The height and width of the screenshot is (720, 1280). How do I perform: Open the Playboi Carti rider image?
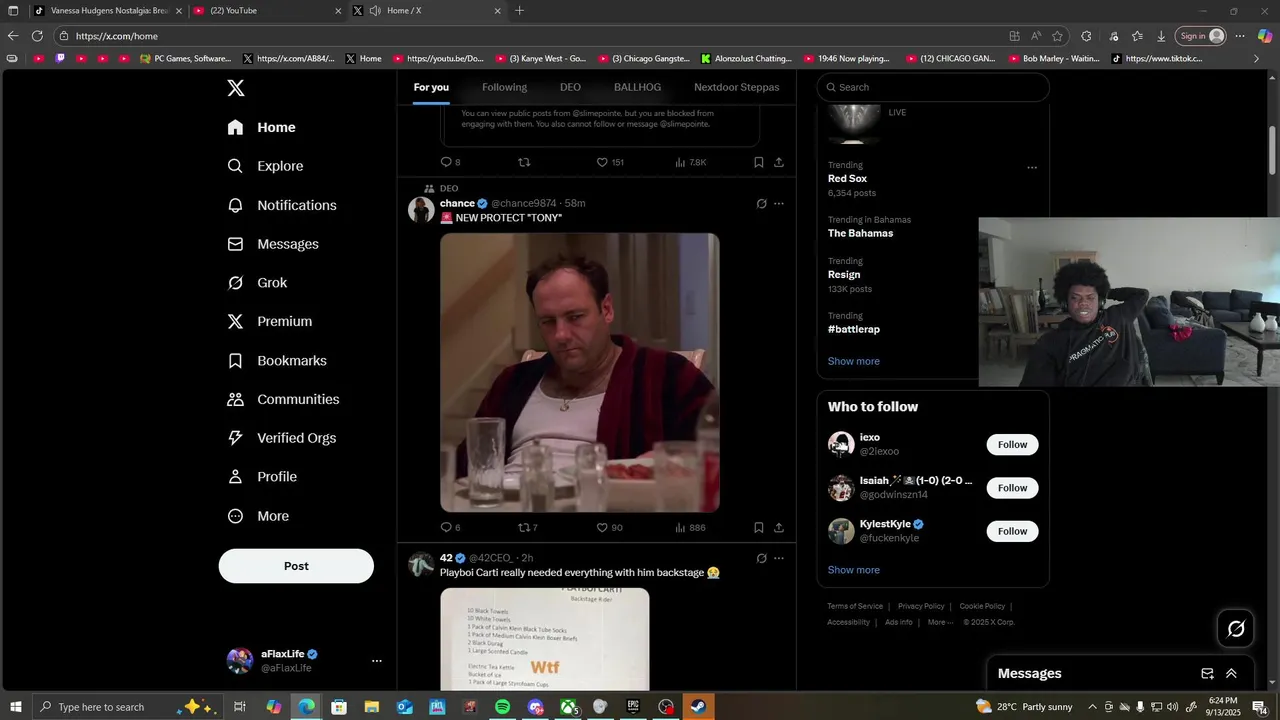(545, 639)
